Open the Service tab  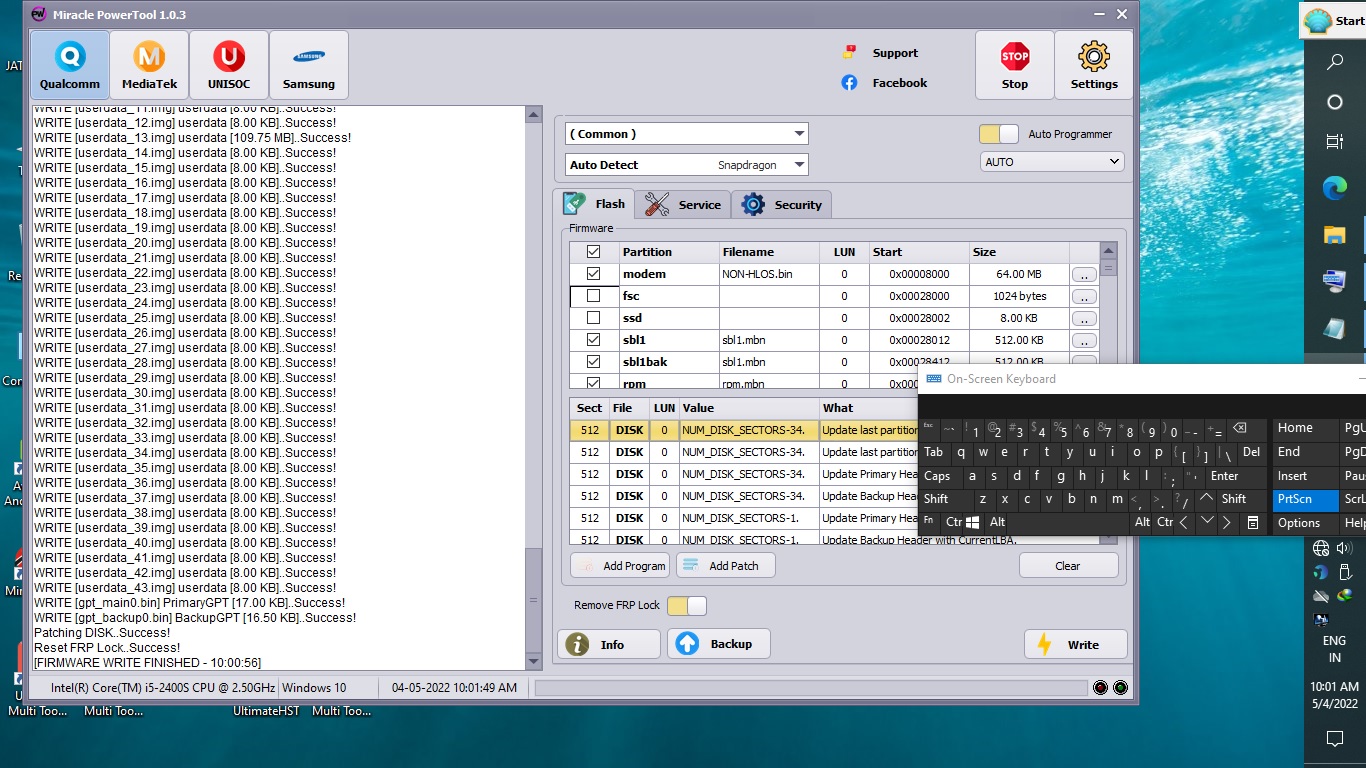click(x=683, y=205)
